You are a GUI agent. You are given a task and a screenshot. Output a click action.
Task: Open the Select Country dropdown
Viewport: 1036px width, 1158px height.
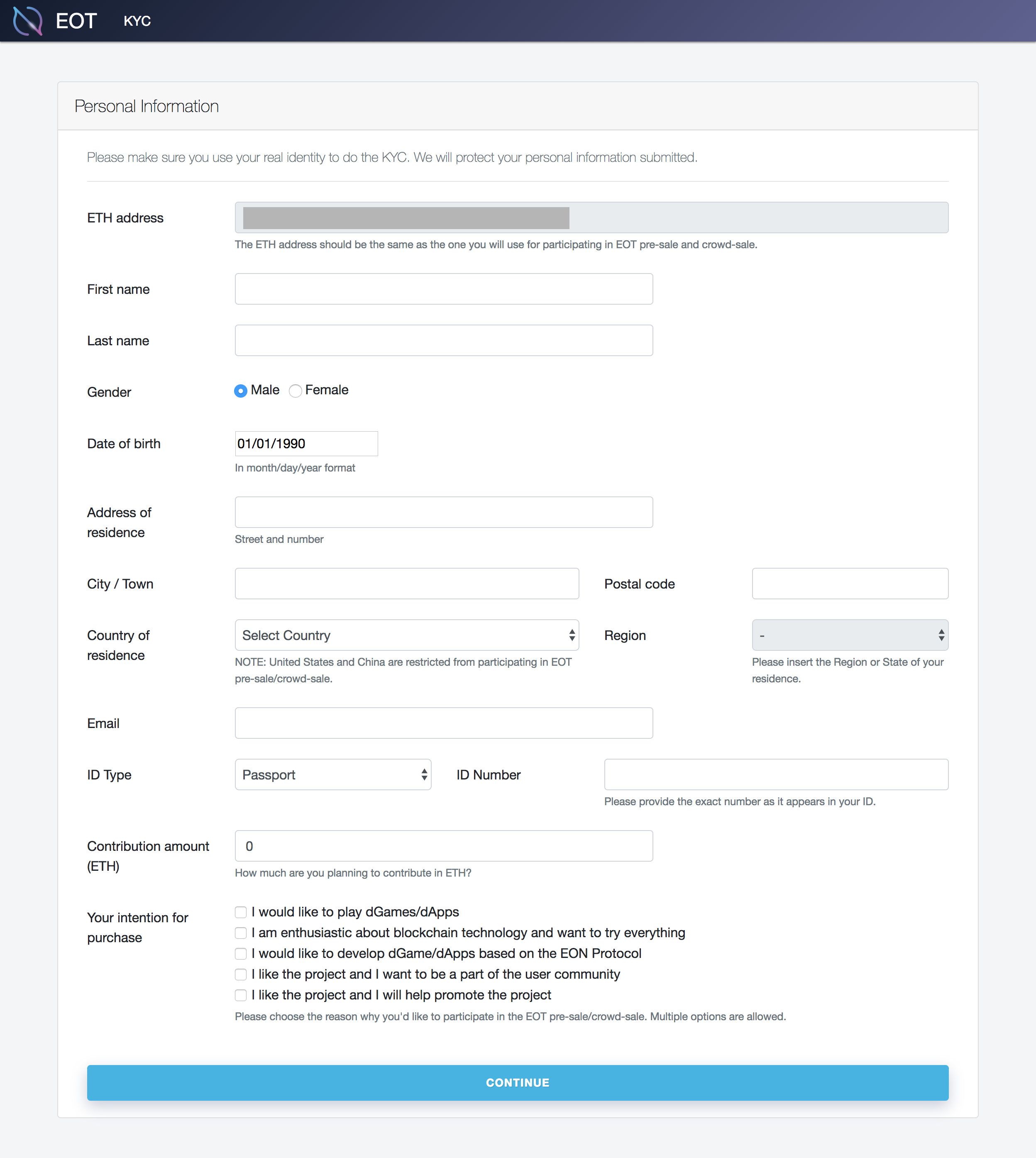407,635
